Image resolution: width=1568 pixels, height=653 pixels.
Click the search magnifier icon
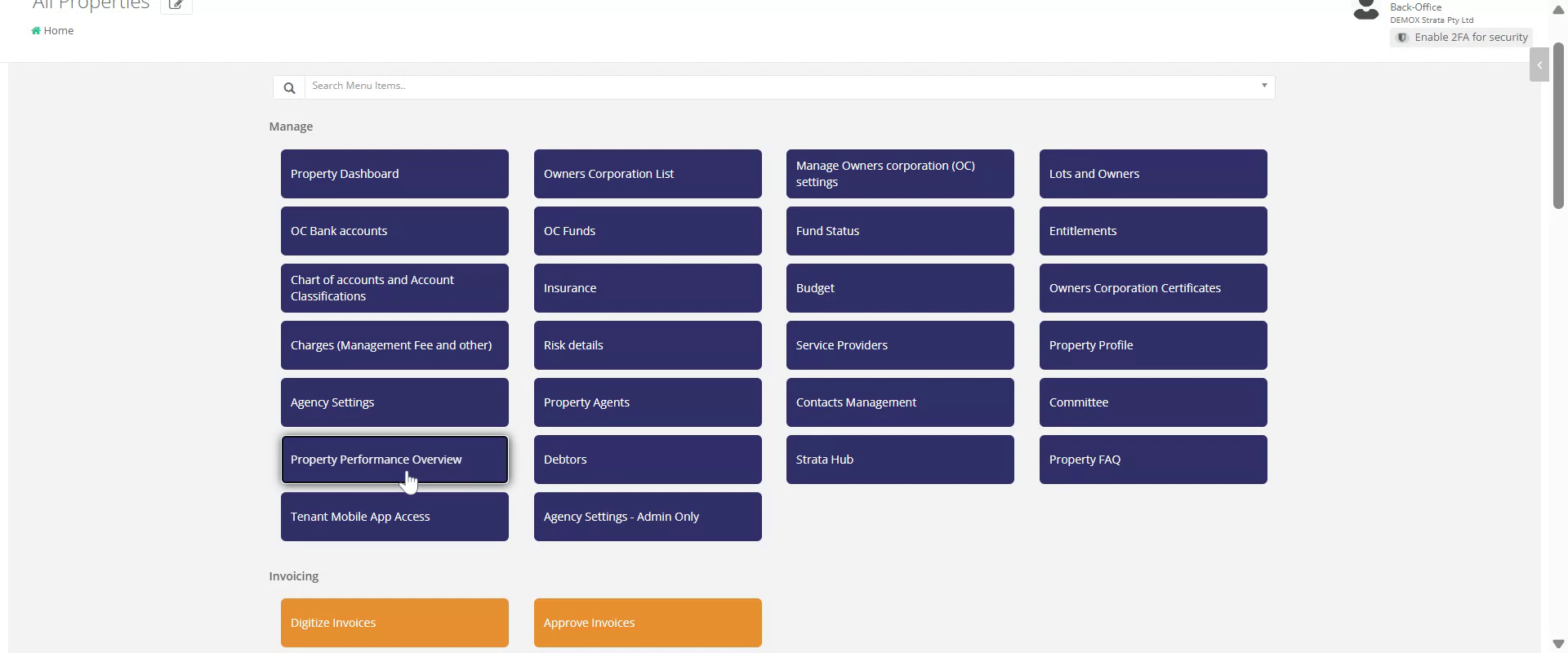(289, 87)
